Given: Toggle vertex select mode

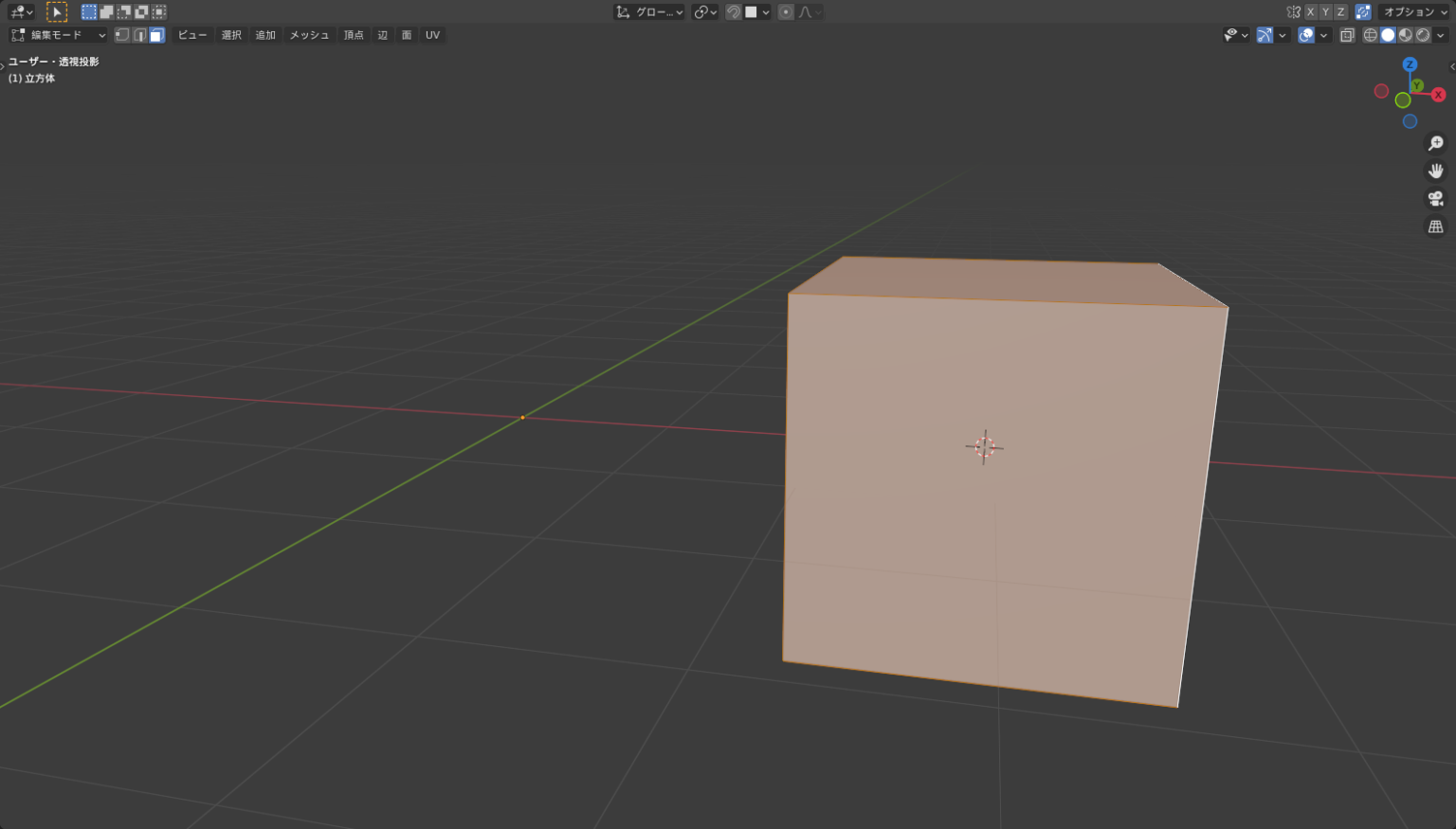Looking at the screenshot, I should [x=121, y=35].
